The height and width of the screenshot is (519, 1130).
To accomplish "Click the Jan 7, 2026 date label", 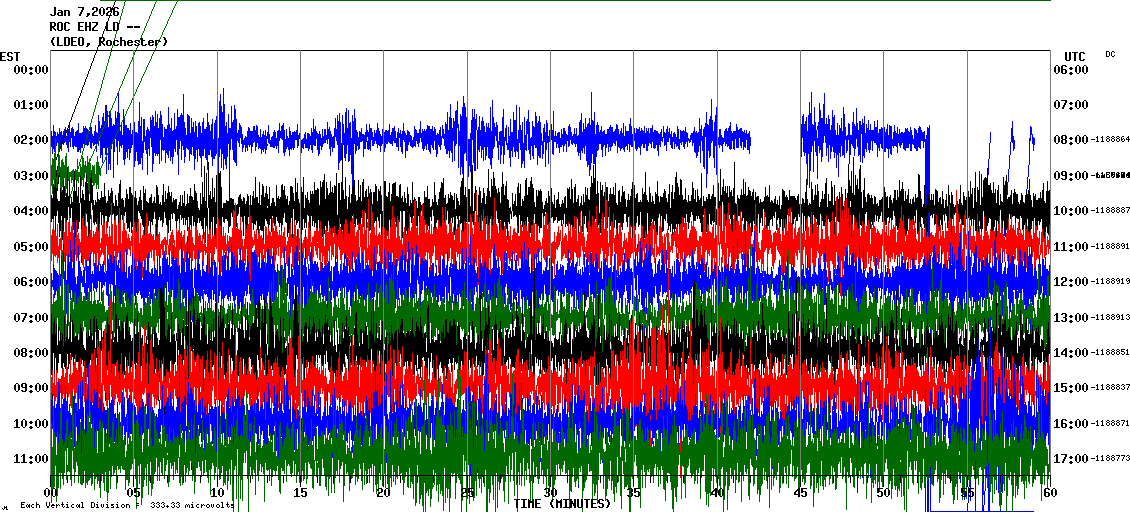I will 84,12.
